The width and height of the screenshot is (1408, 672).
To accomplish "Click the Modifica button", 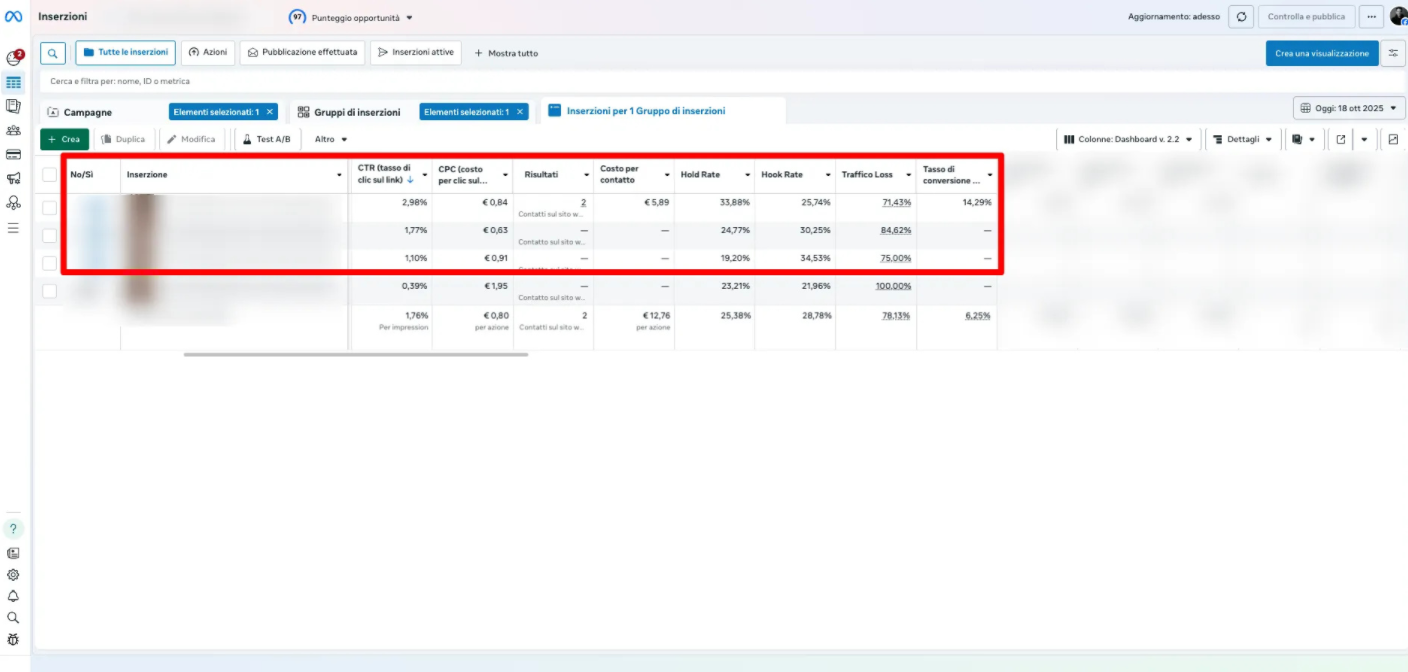I will pos(191,139).
